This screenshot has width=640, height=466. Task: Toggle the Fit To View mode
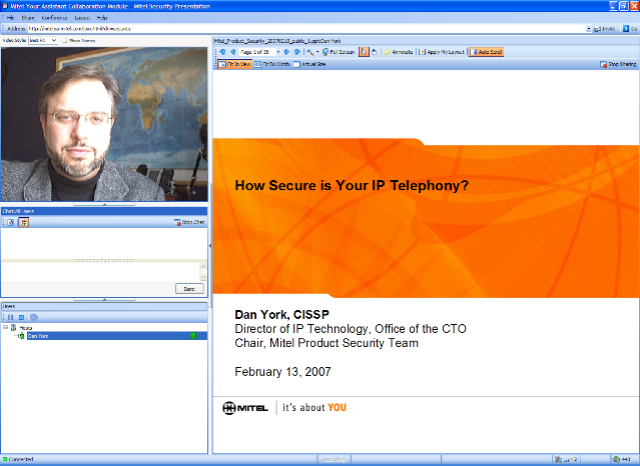tap(234, 64)
